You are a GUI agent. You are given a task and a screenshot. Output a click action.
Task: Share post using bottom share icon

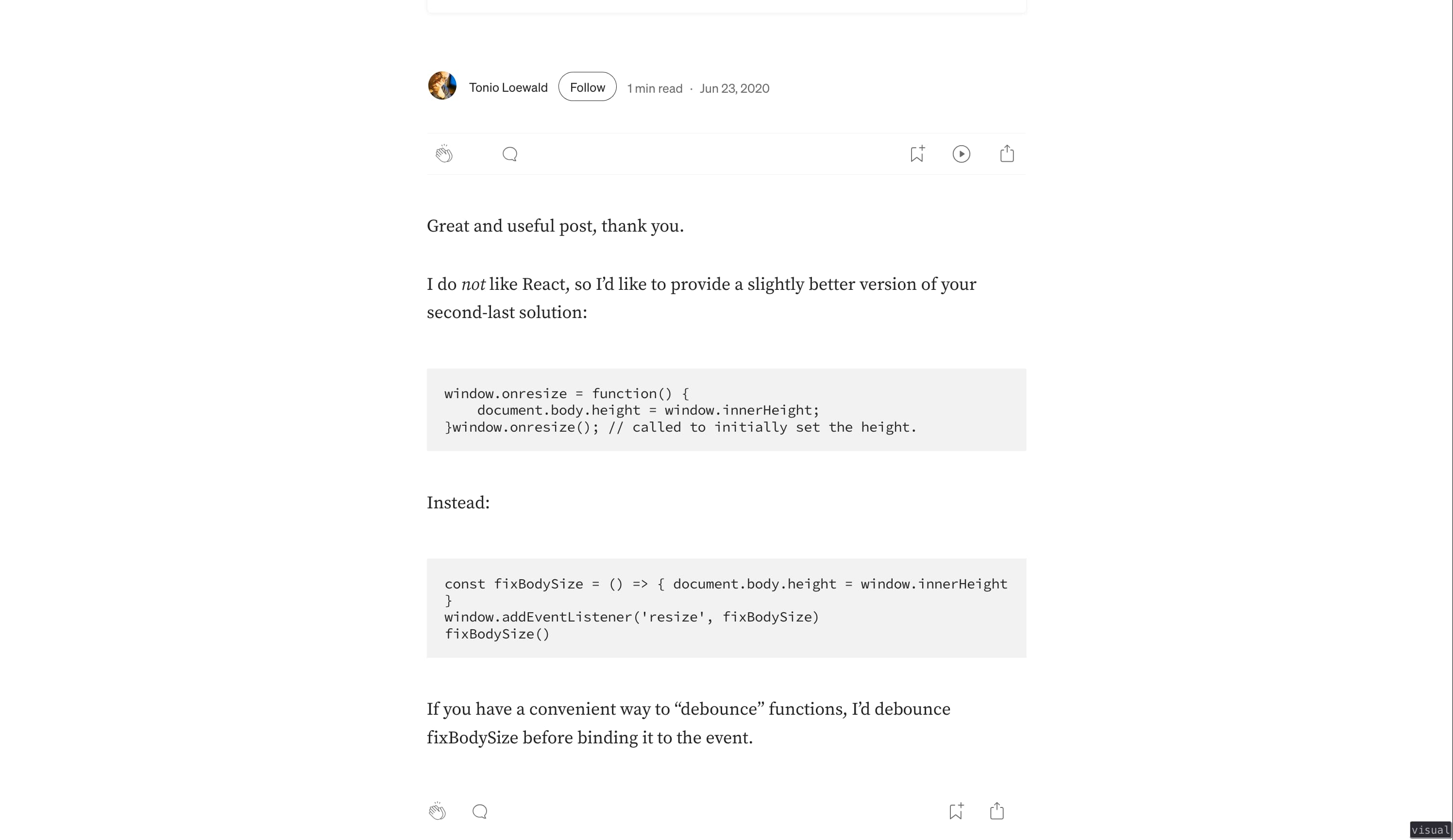tap(997, 810)
